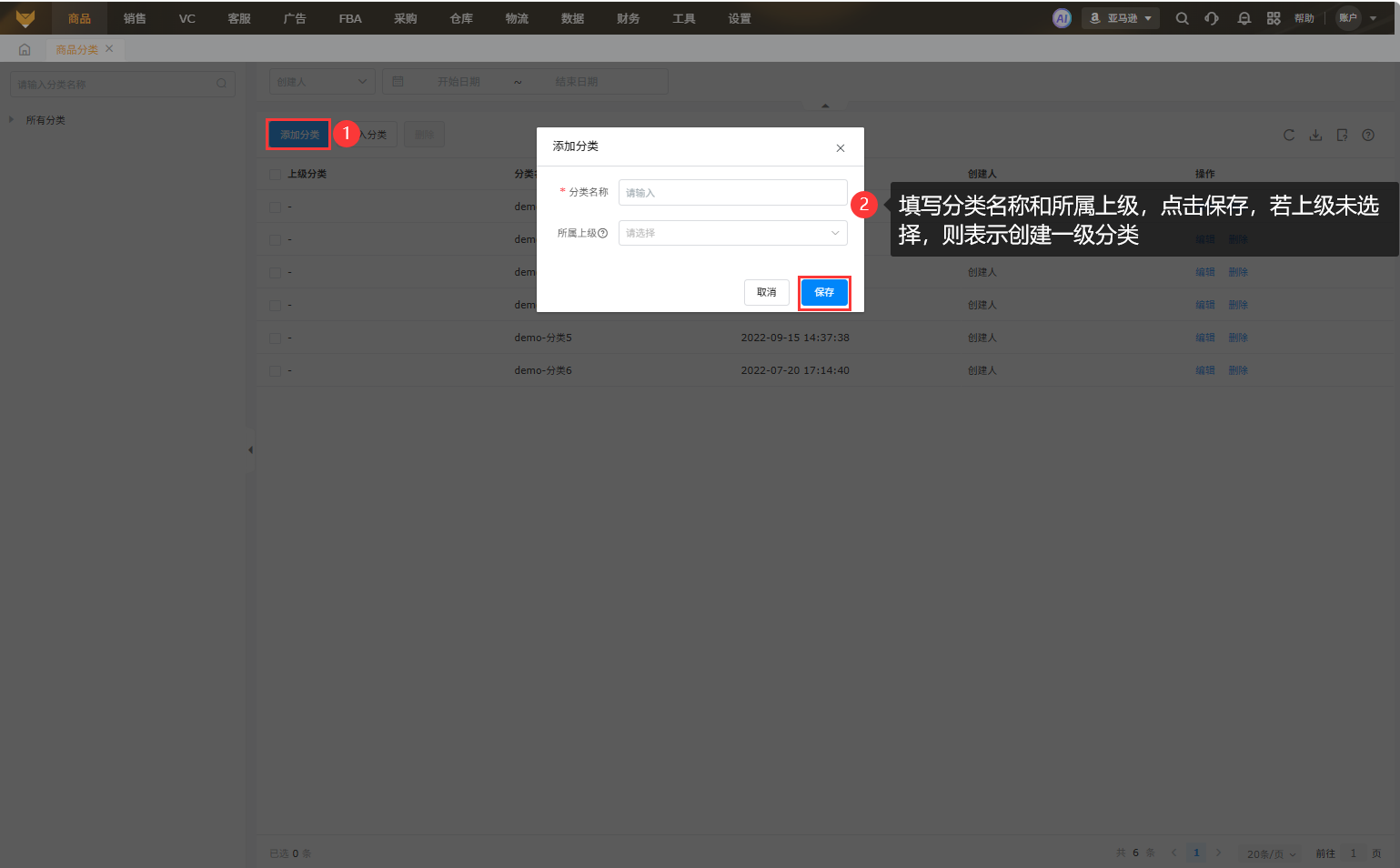Open the 商品 menu
Image resolution: width=1400 pixels, height=868 pixels.
(79, 18)
